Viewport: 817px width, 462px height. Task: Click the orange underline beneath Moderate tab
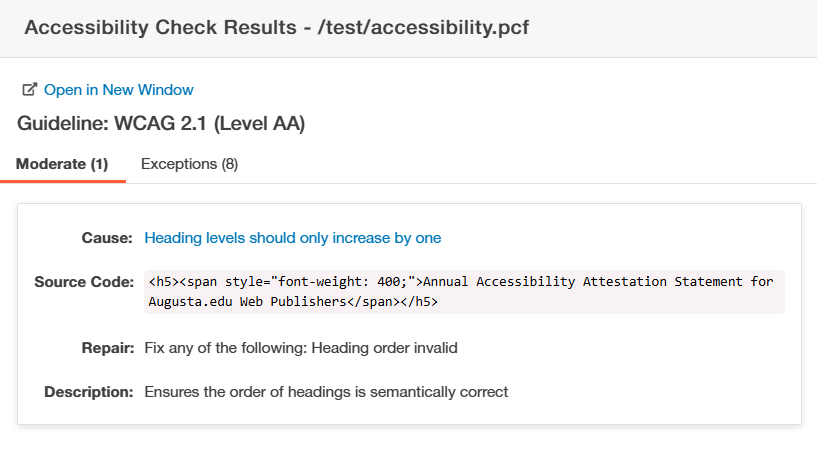(62, 181)
